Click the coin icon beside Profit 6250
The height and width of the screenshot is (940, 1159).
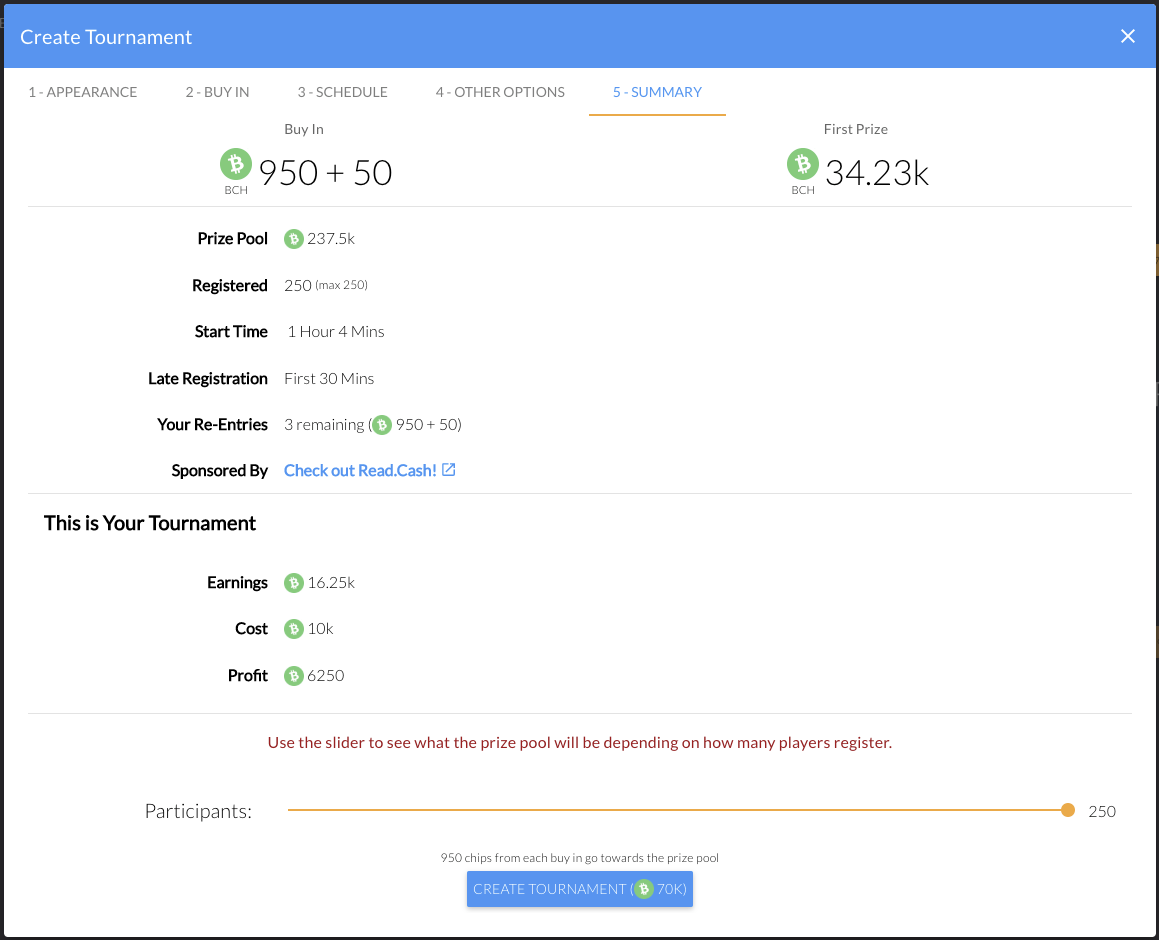coord(293,675)
